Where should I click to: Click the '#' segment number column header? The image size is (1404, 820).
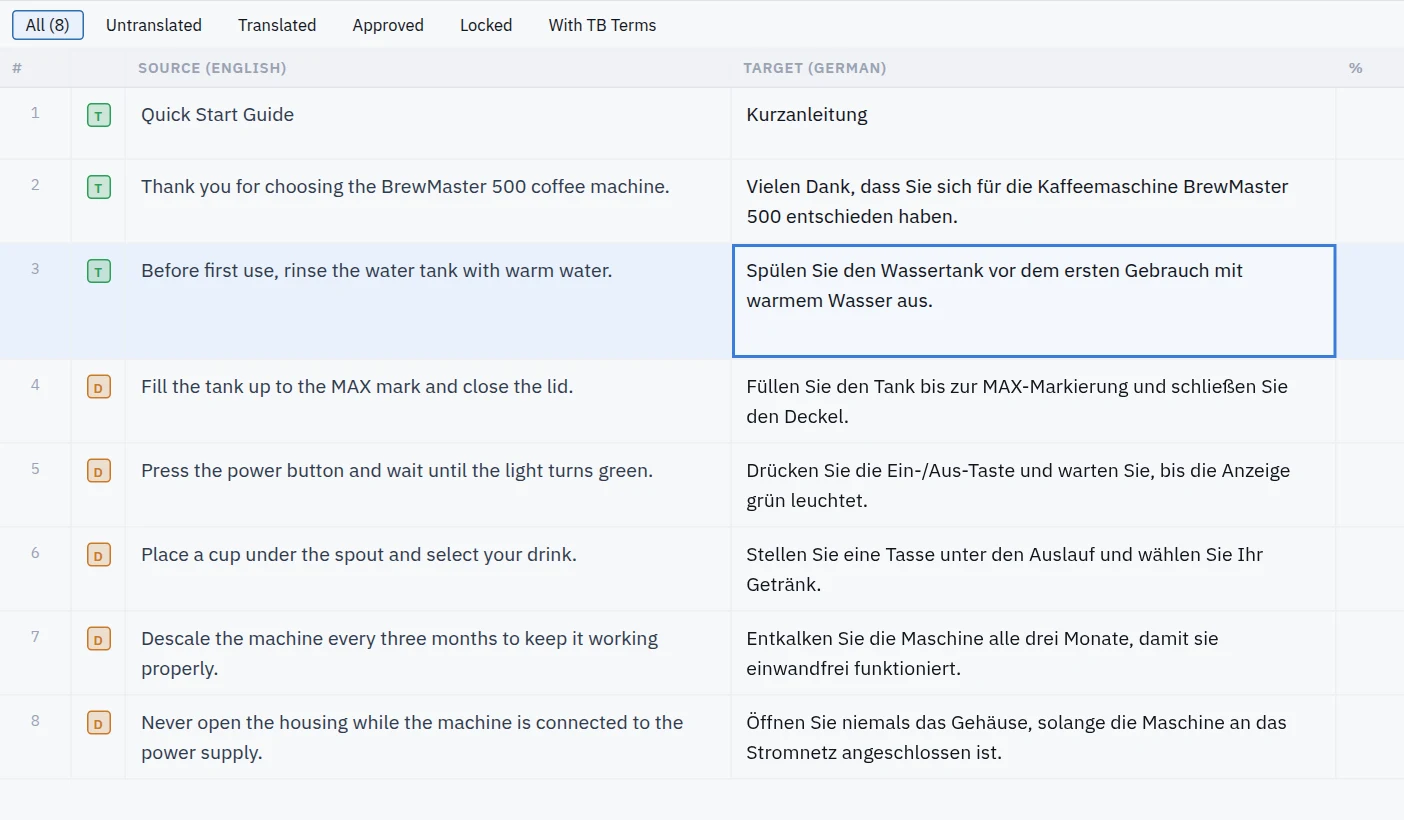[x=17, y=68]
